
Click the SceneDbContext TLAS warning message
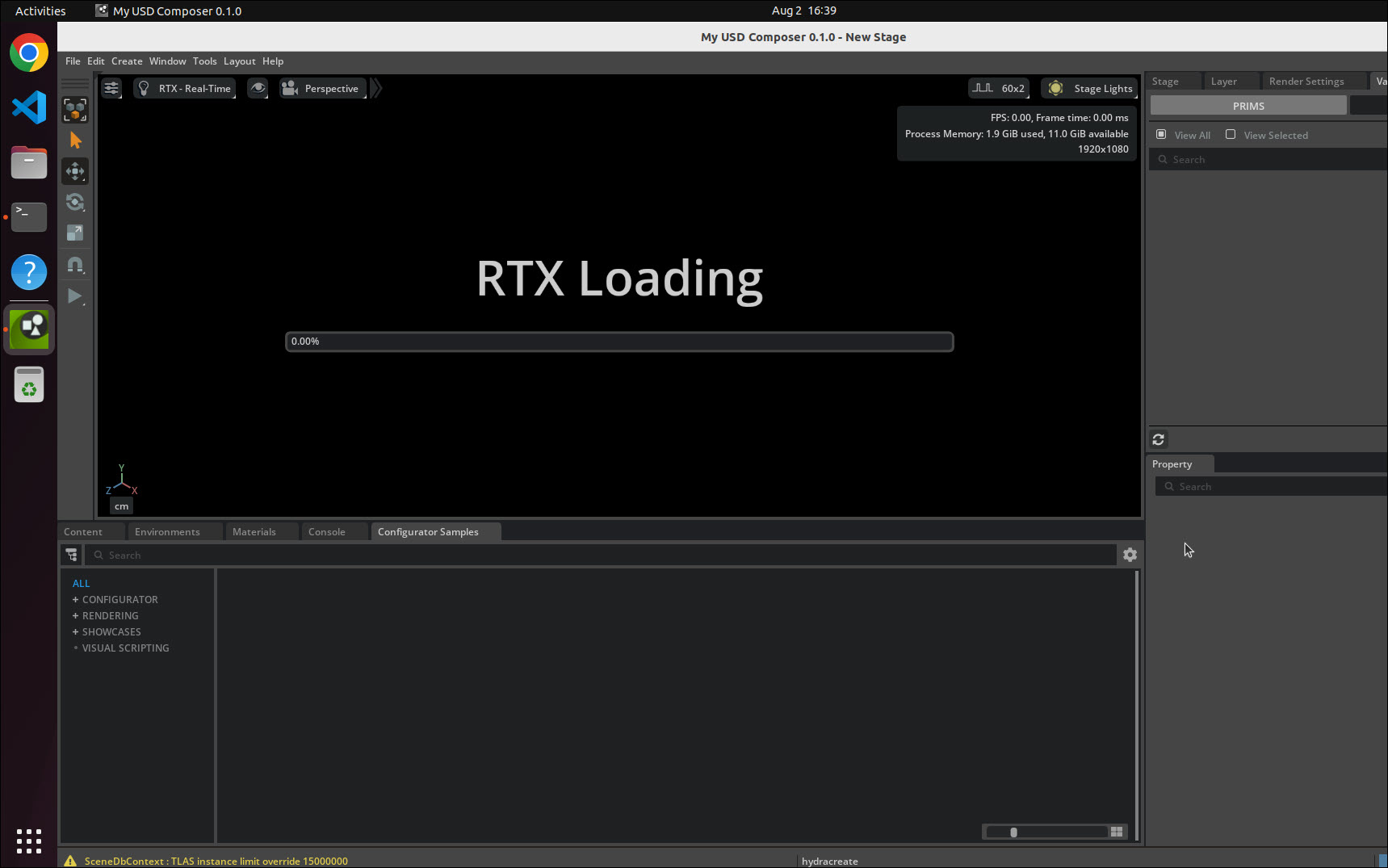pos(216,862)
